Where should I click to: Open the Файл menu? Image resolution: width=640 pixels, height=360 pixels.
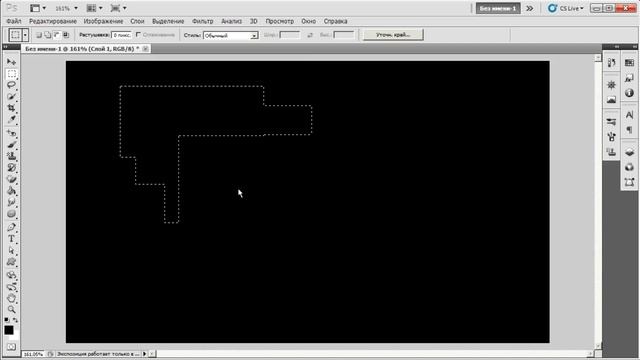(13, 21)
